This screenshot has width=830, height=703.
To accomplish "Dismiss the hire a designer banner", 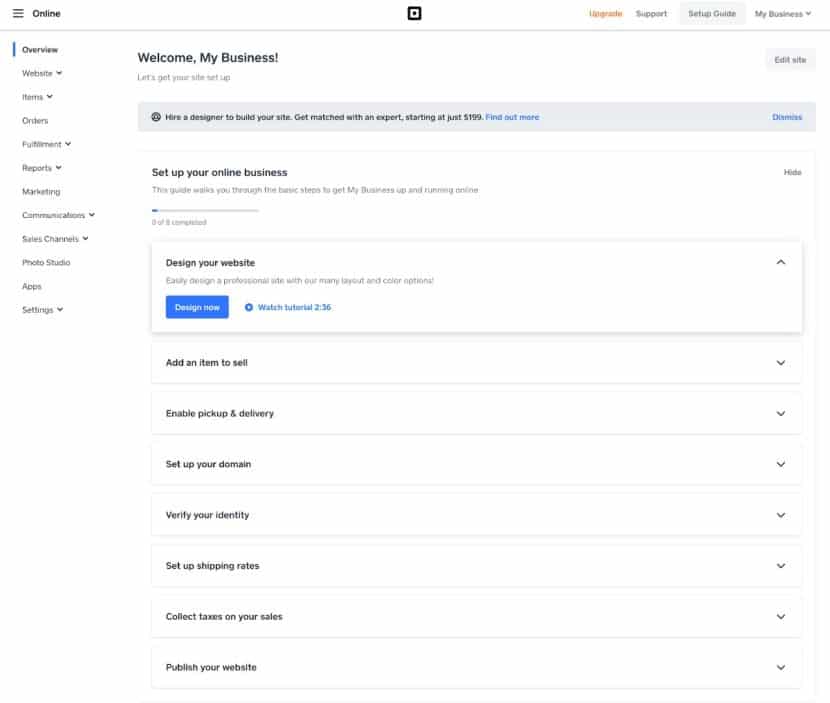I will (x=786, y=117).
